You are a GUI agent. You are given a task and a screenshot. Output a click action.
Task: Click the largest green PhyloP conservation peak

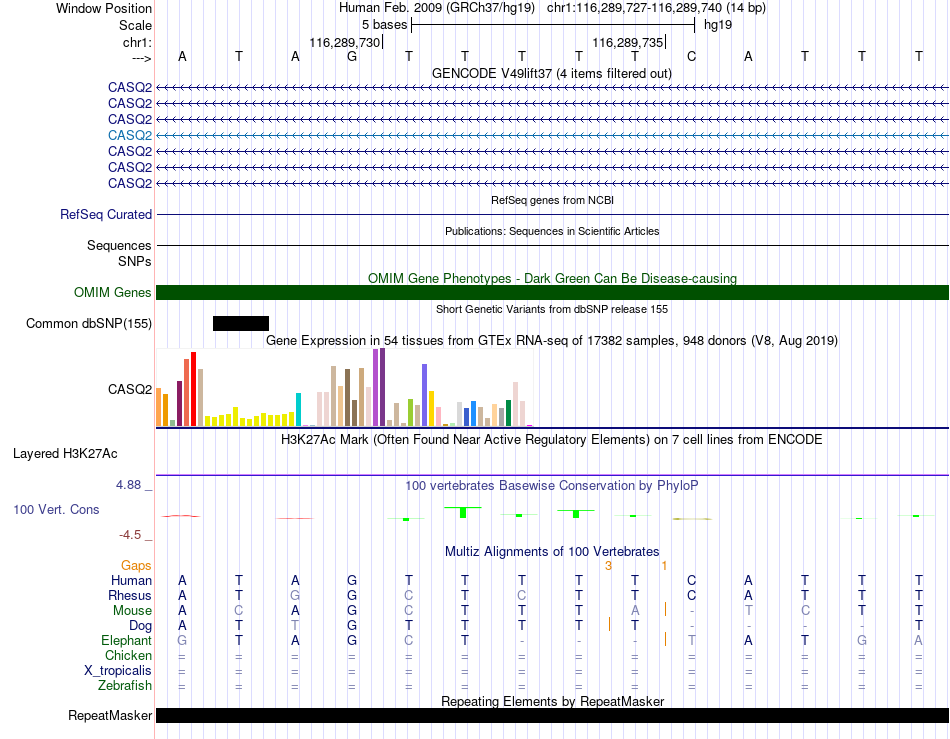463,512
